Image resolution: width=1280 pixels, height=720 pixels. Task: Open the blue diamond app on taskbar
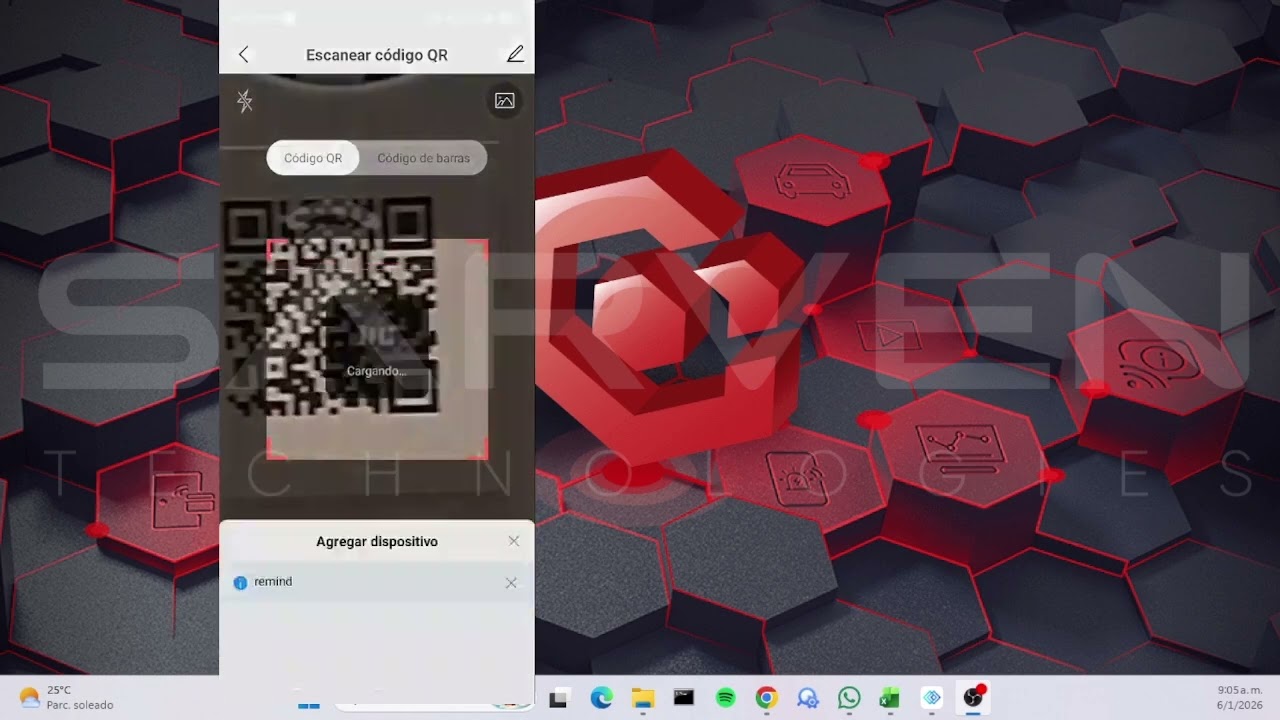[932, 698]
